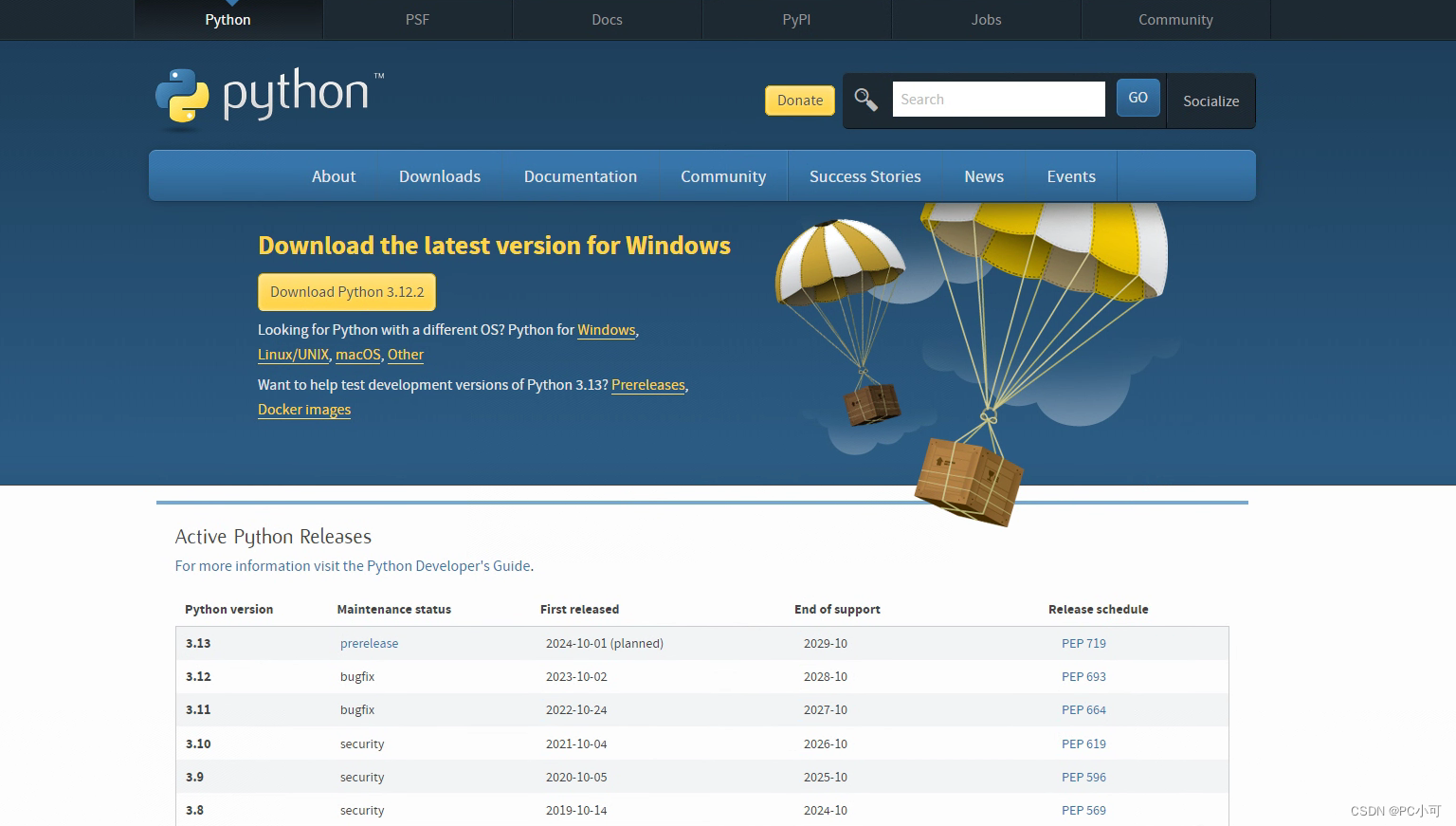Click the Maintenance status column header

coord(394,609)
